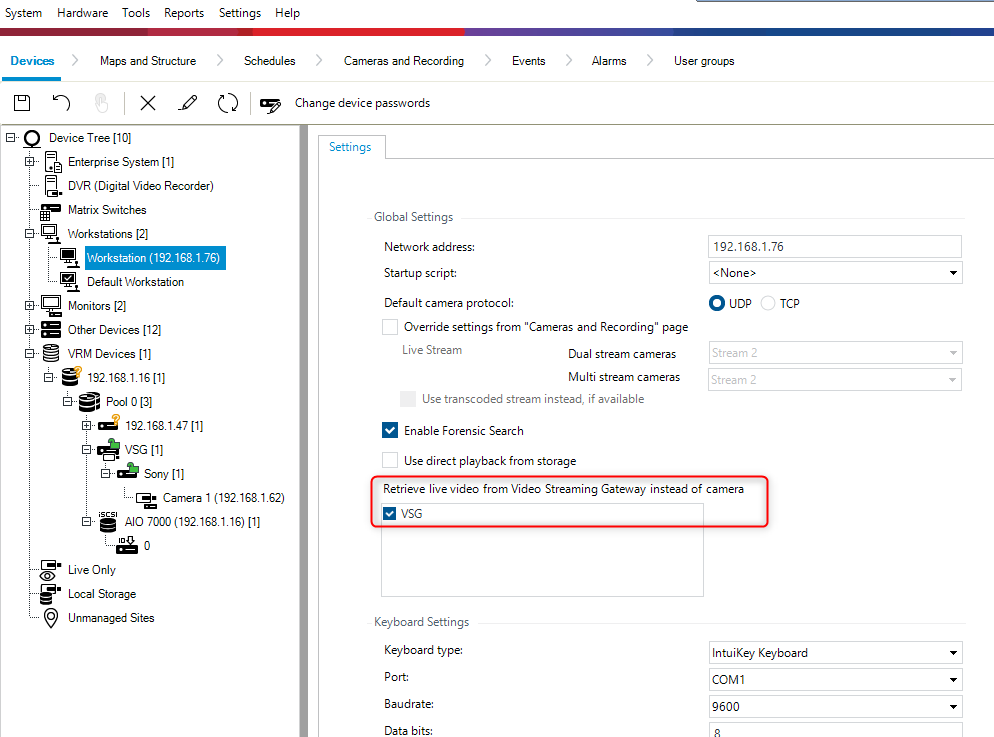This screenshot has width=994, height=737.
Task: Switch to the Cameras and Recording tab
Action: coord(403,61)
